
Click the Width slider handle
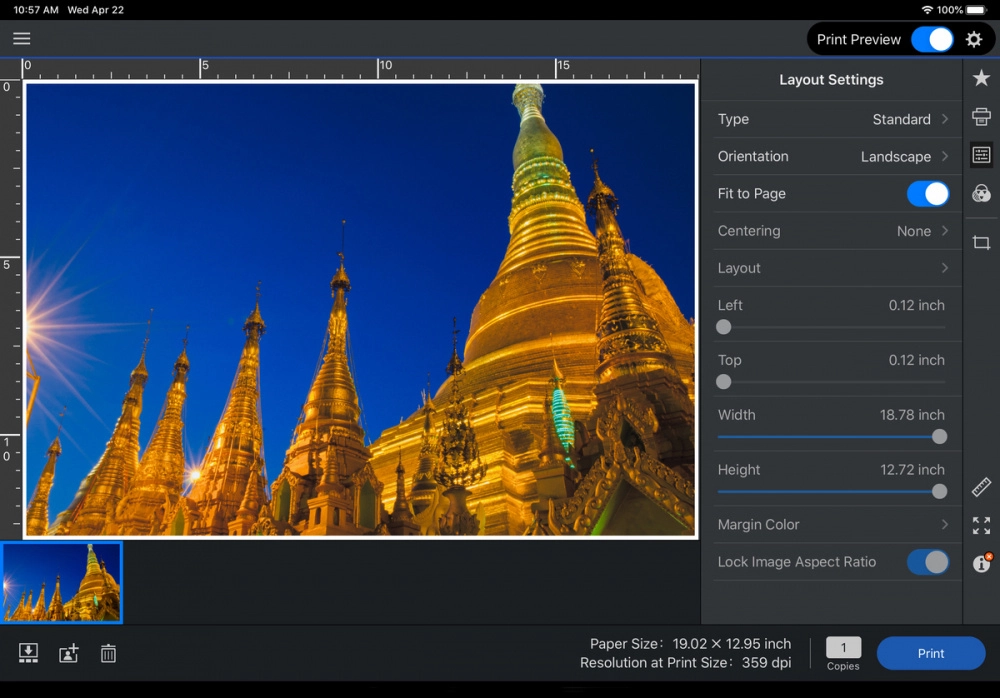(939, 437)
